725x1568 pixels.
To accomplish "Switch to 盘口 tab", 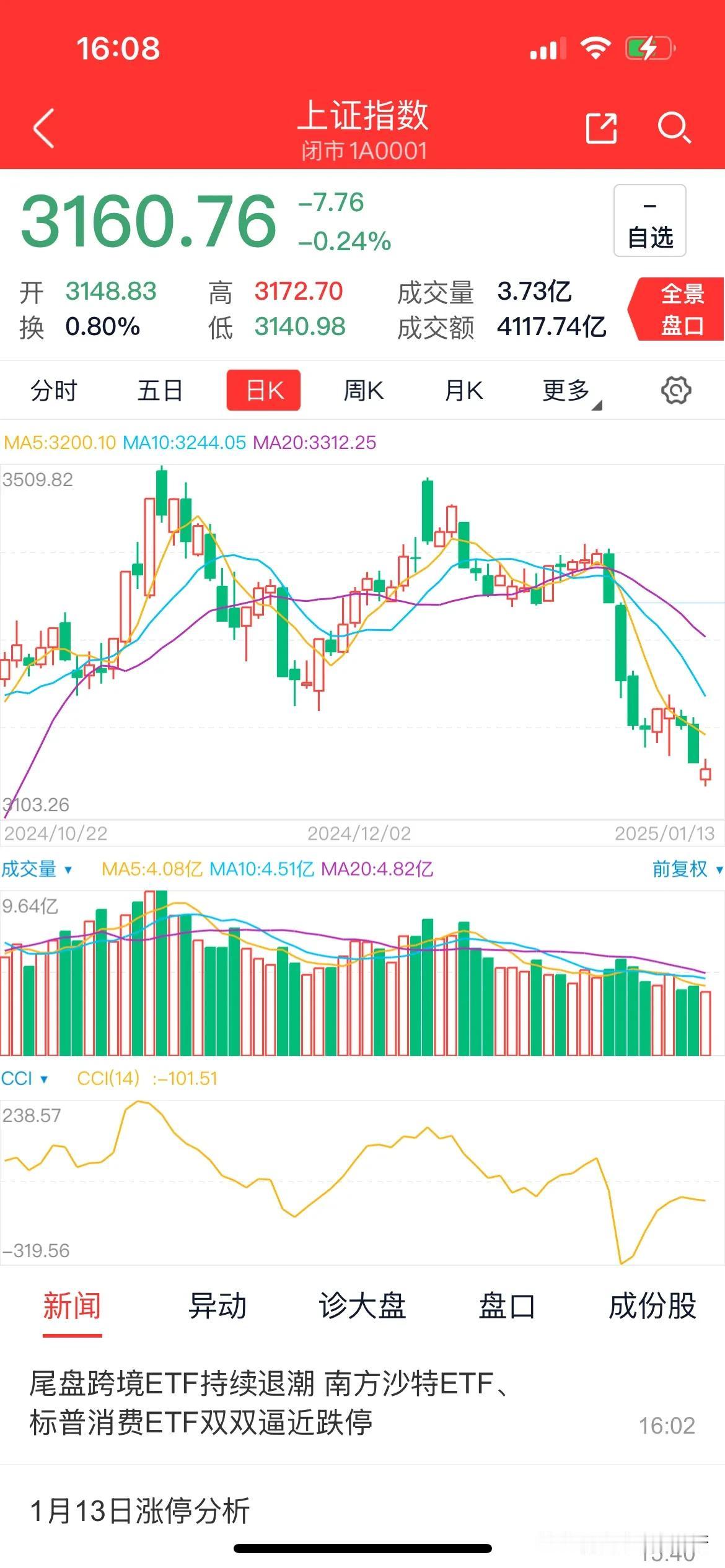I will click(506, 1306).
